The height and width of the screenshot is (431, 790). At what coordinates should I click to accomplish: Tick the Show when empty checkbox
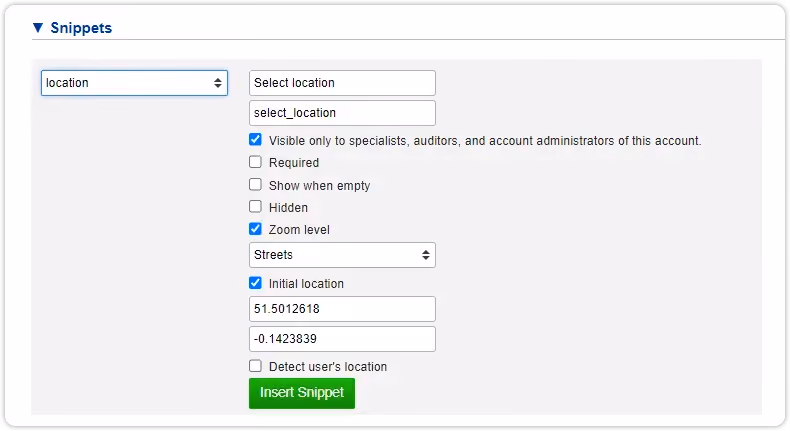pyautogui.click(x=255, y=184)
